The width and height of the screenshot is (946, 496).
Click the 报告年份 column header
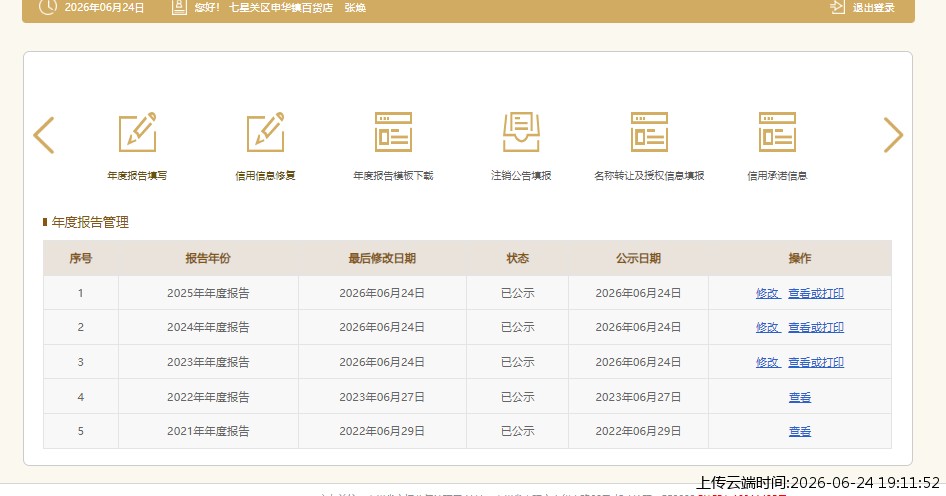click(x=208, y=258)
